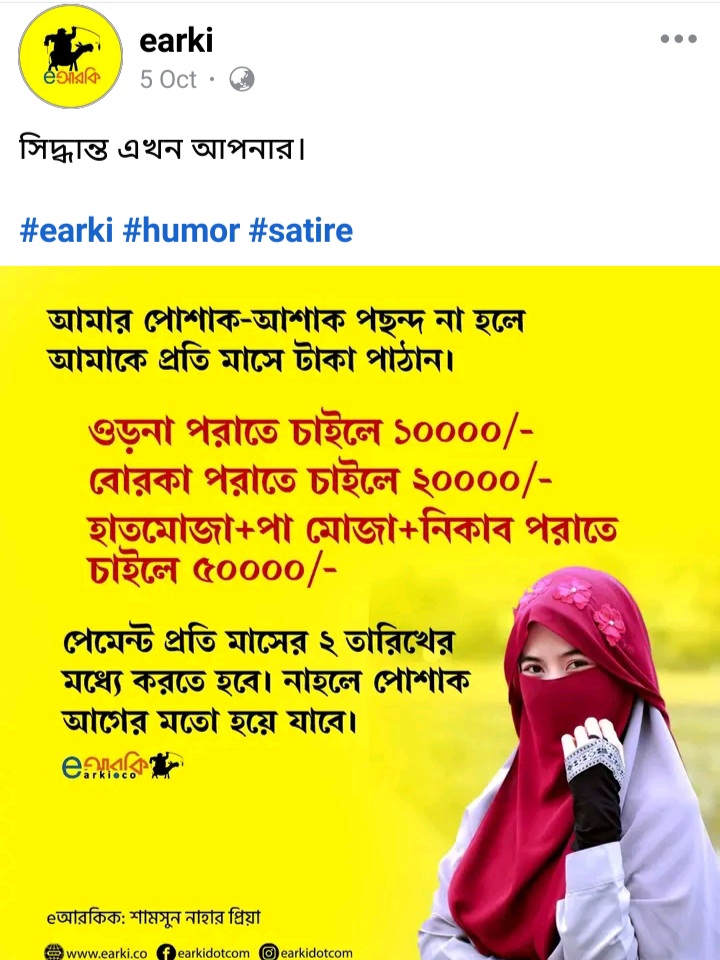Image resolution: width=720 pixels, height=960 pixels.
Task: Open the yellow post image in full view
Action: point(360,613)
